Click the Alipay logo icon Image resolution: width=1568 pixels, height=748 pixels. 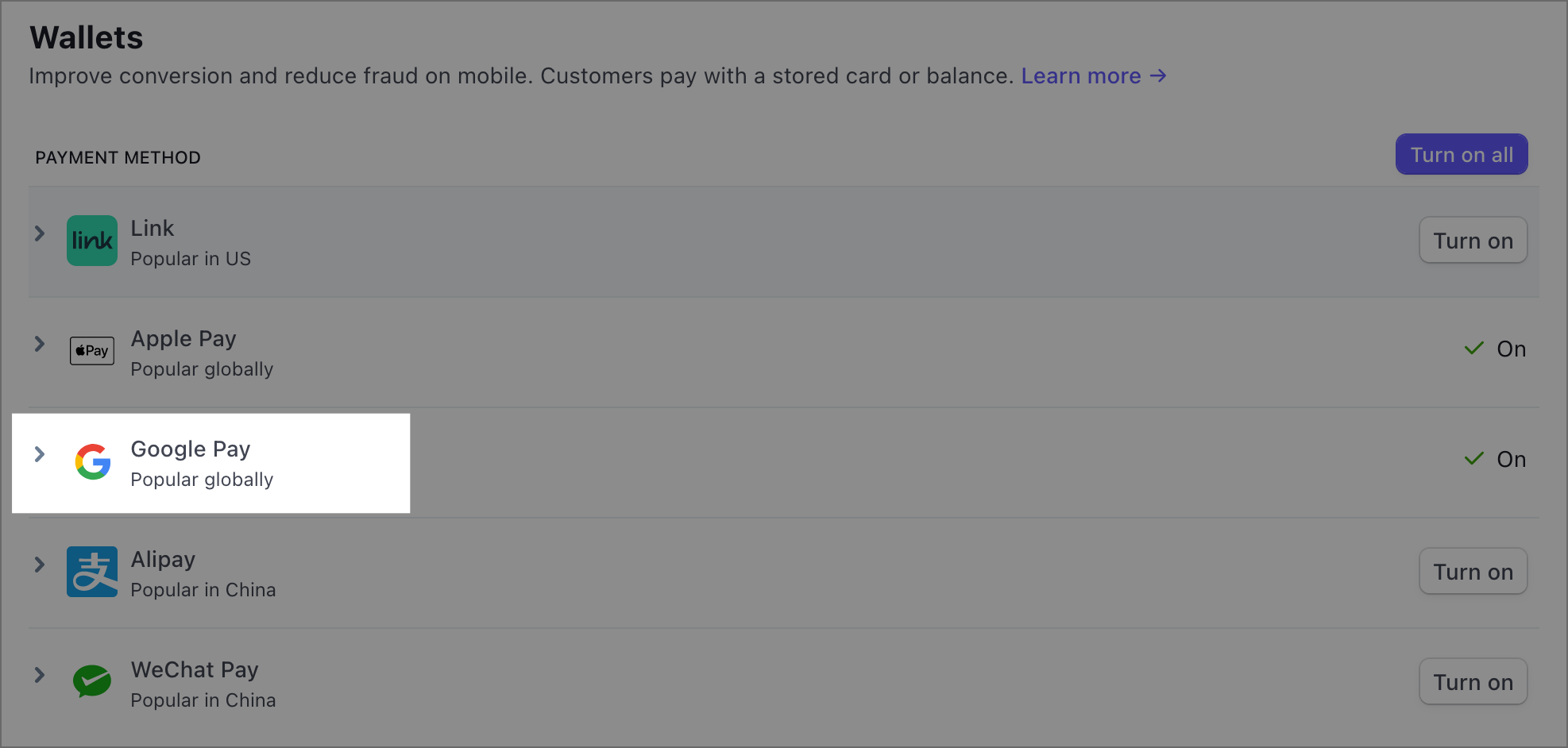pyautogui.click(x=92, y=572)
